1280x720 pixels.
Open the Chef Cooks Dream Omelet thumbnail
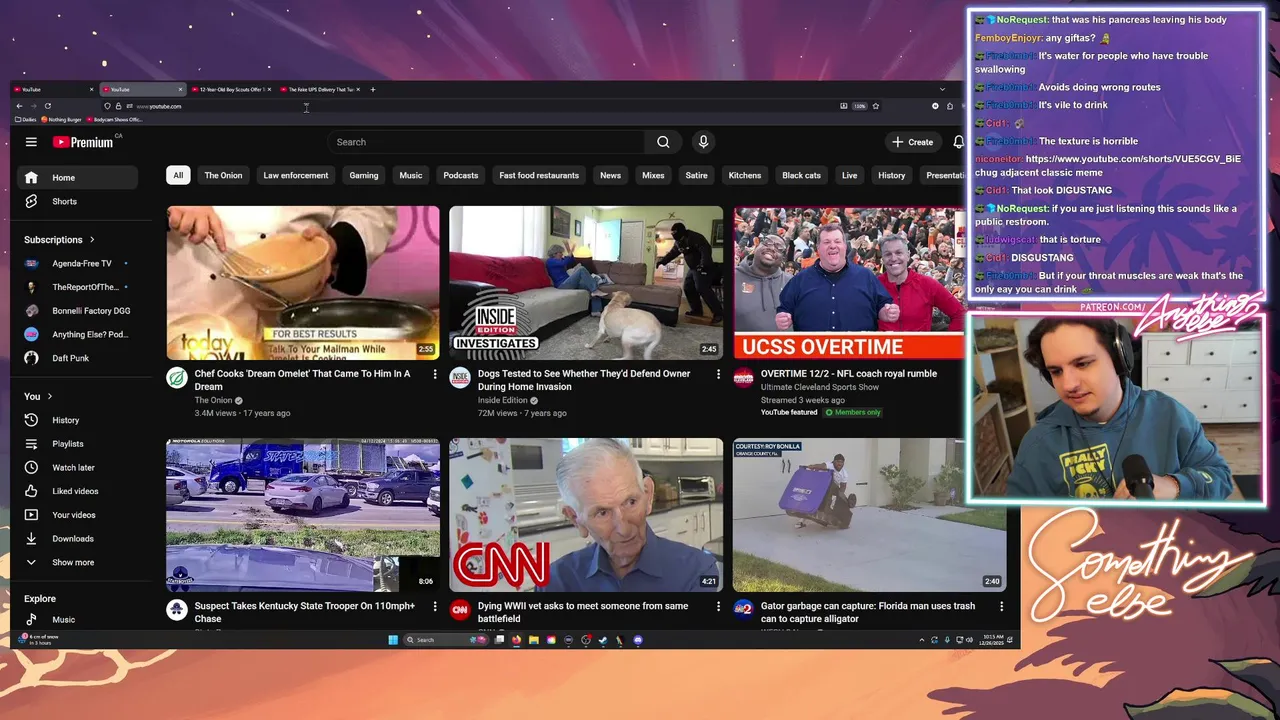(x=303, y=283)
